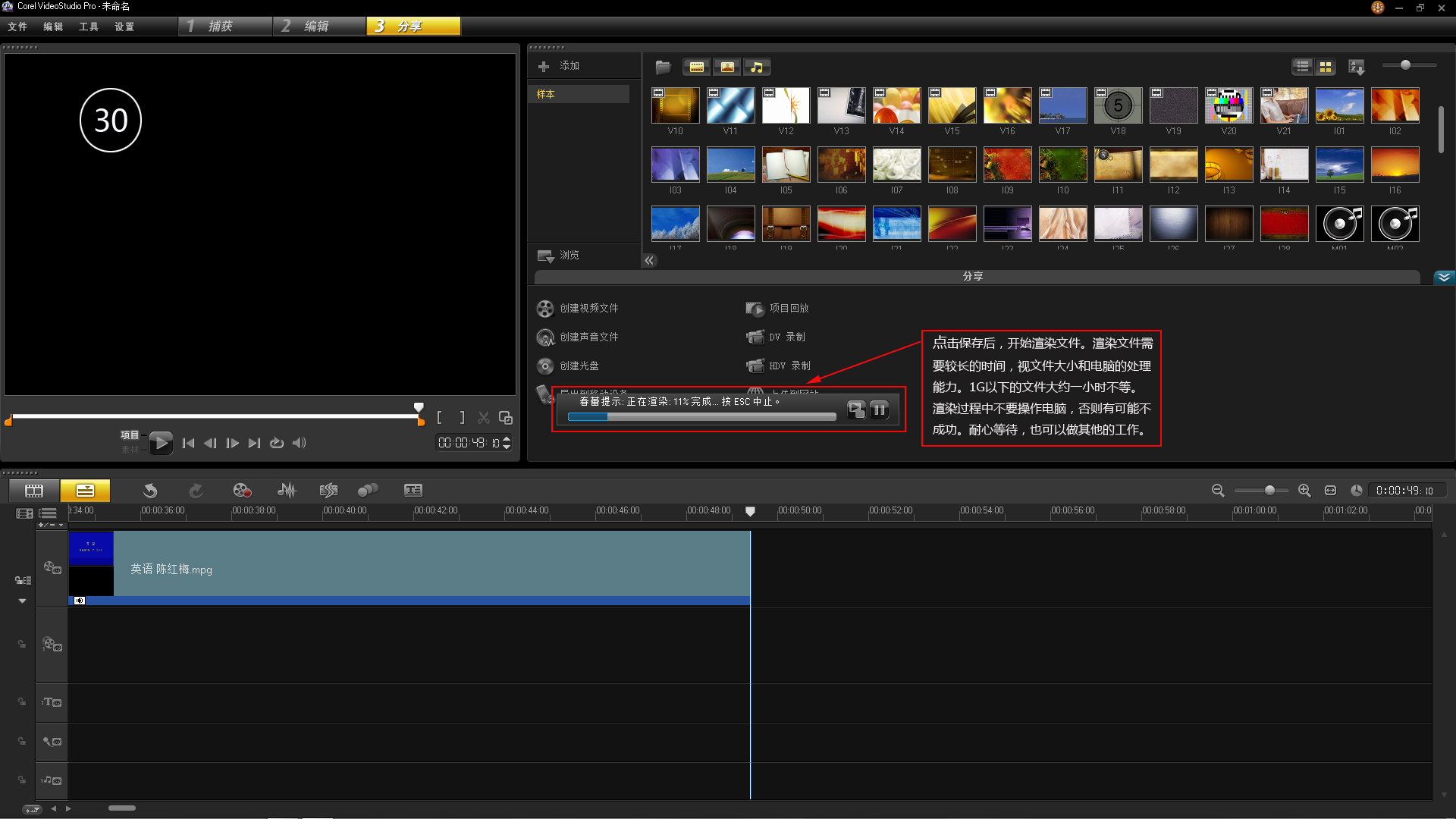The width and height of the screenshot is (1456, 819).
Task: Select the V20 color bars thumbnail
Action: pyautogui.click(x=1228, y=105)
